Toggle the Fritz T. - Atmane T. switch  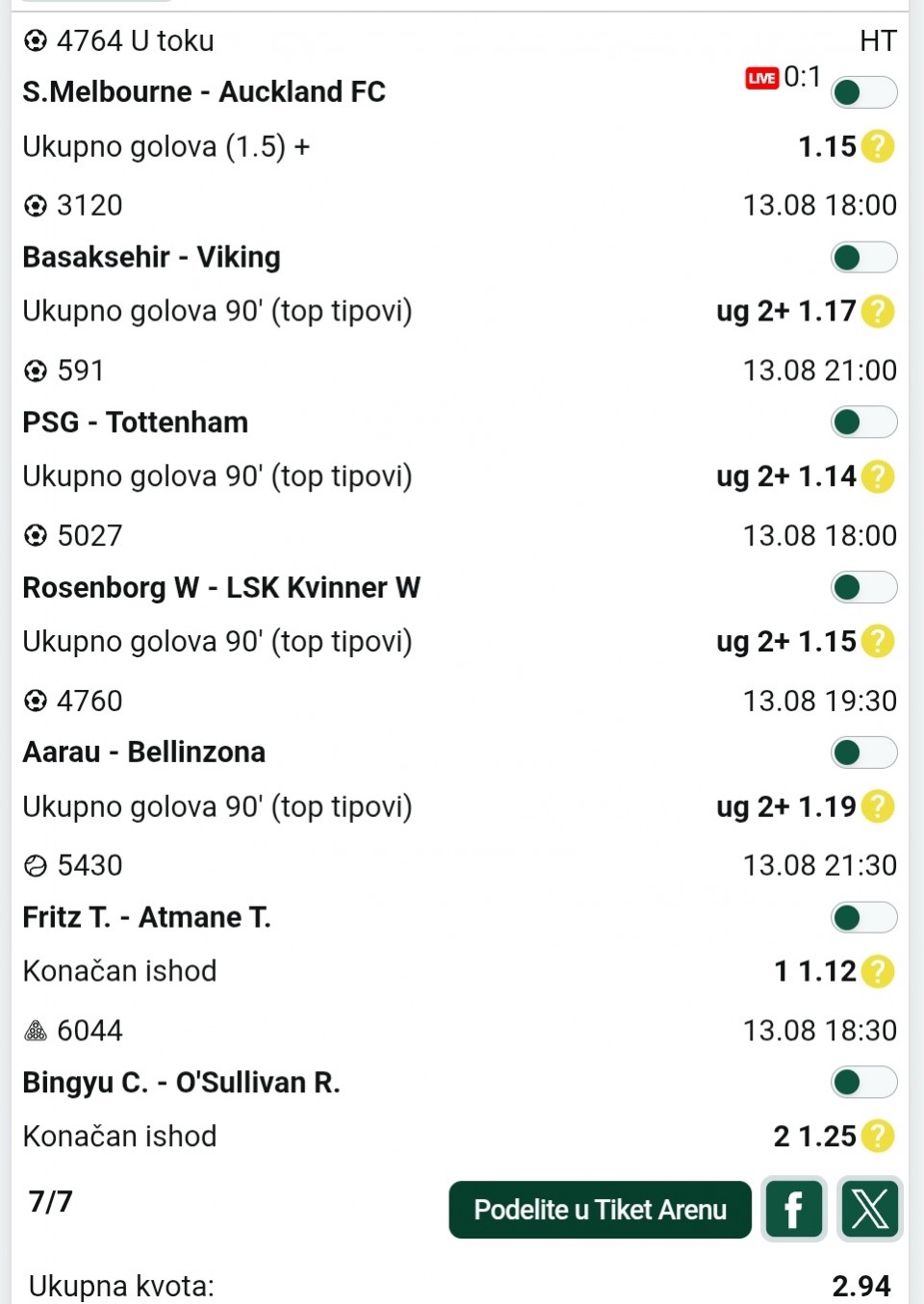(863, 917)
